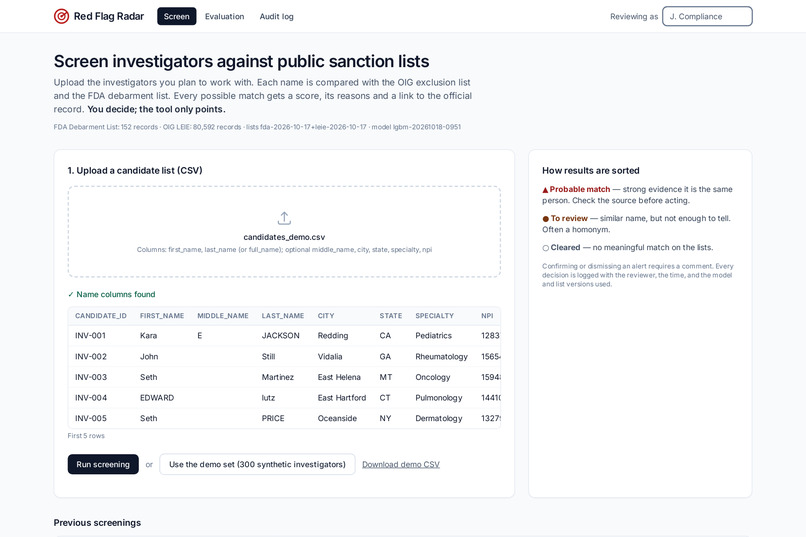
Task: Click the How results are sorted heading
Action: click(591, 171)
